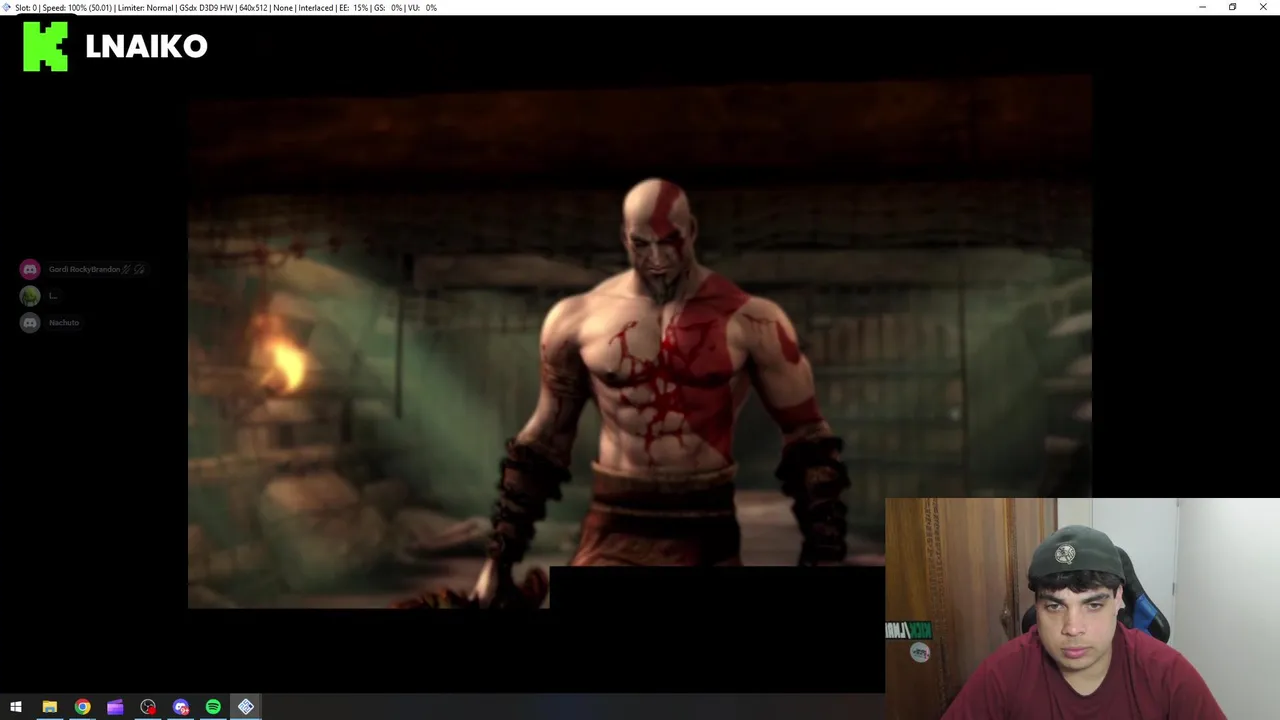Select the Nachuto name label
Image resolution: width=1280 pixels, height=720 pixels.
pos(64,322)
